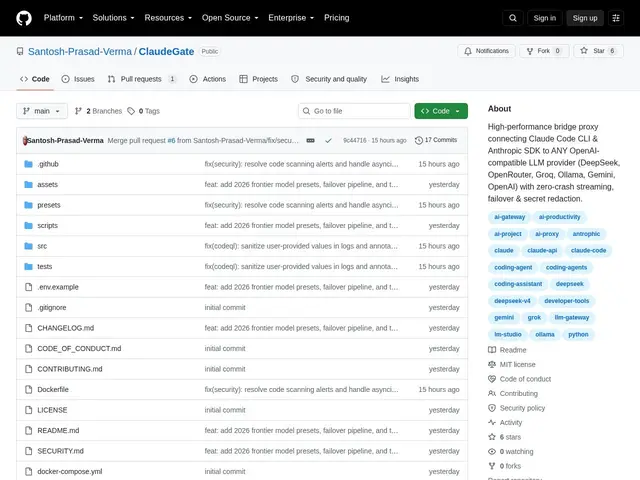Screen dimensions: 640x480
Task: Open the SECURITY.md file
Action: [60, 451]
